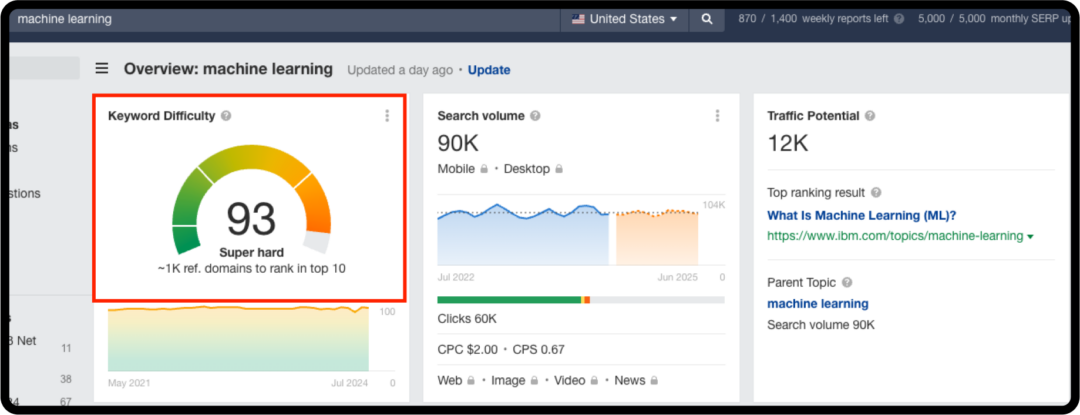Click the locked Mobile volume option

(463, 169)
